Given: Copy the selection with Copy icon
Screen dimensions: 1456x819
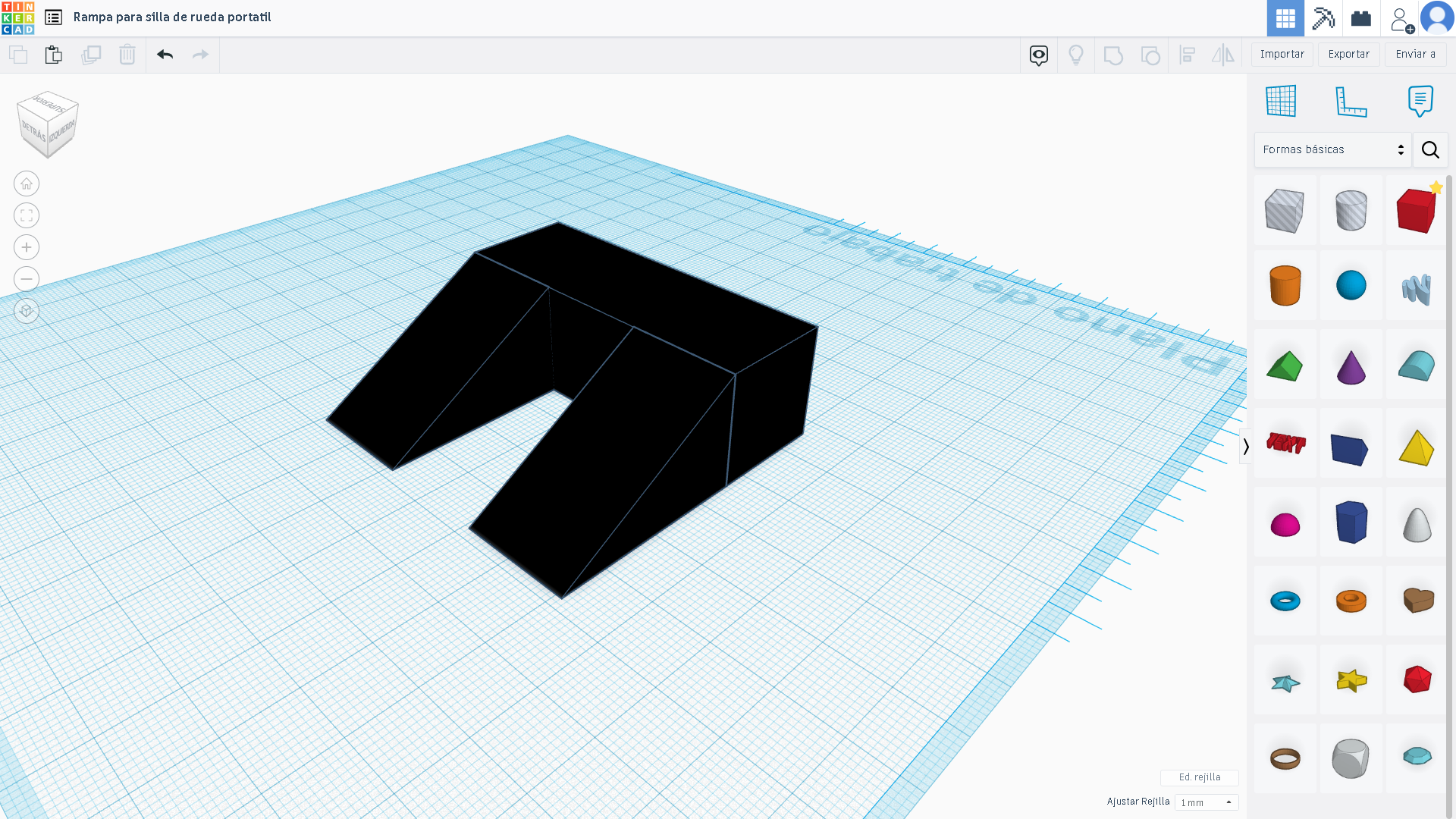Looking at the screenshot, I should (x=18, y=55).
